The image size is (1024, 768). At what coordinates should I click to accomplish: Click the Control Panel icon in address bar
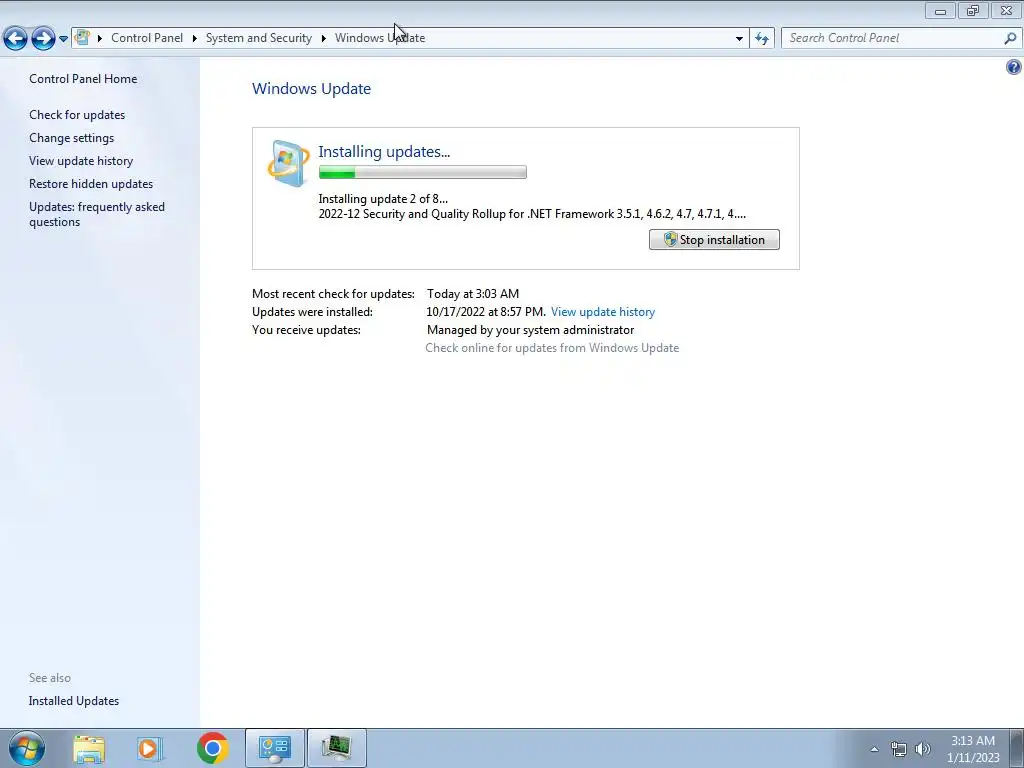(82, 37)
